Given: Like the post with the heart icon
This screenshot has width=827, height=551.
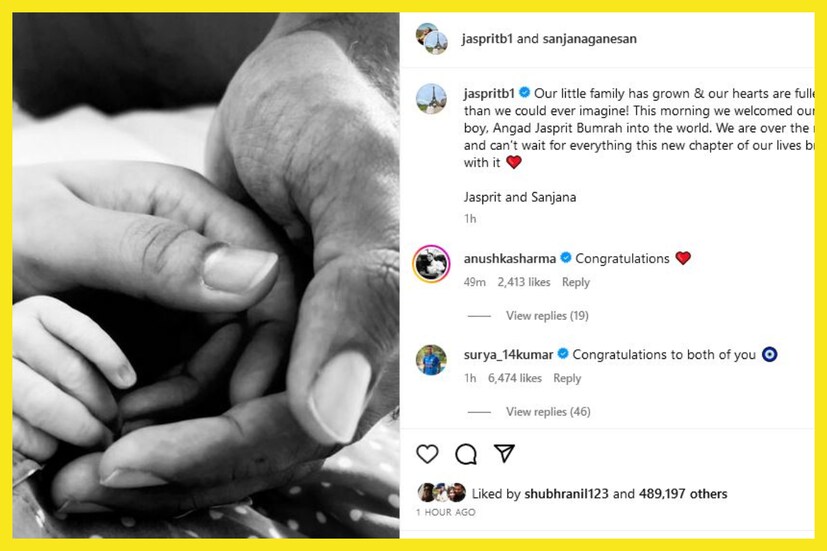Looking at the screenshot, I should (427, 453).
